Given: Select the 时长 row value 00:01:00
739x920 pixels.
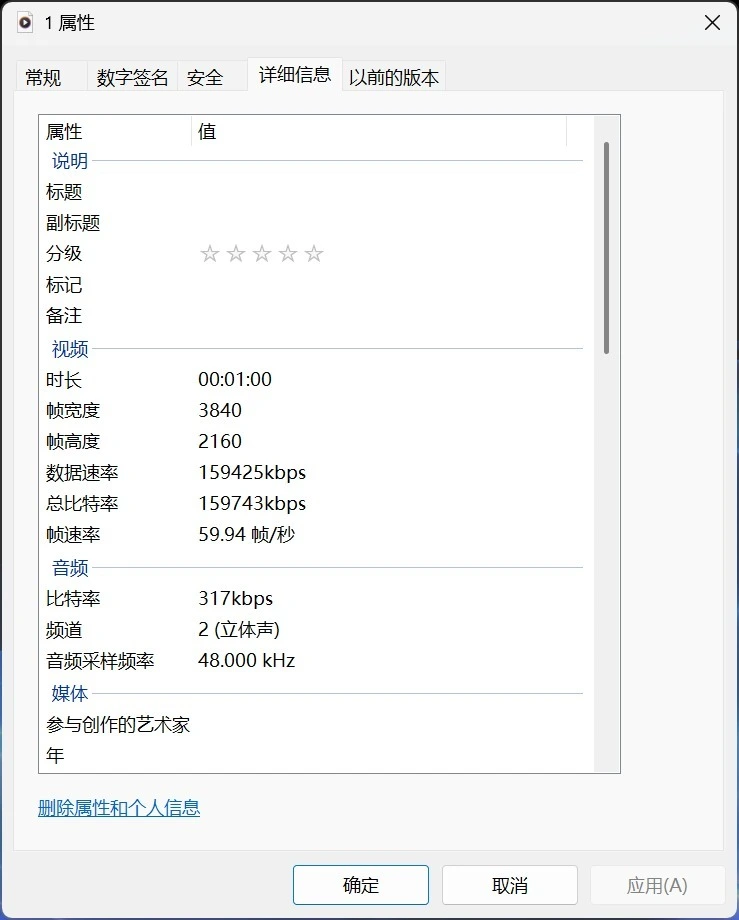Looking at the screenshot, I should tap(236, 380).
